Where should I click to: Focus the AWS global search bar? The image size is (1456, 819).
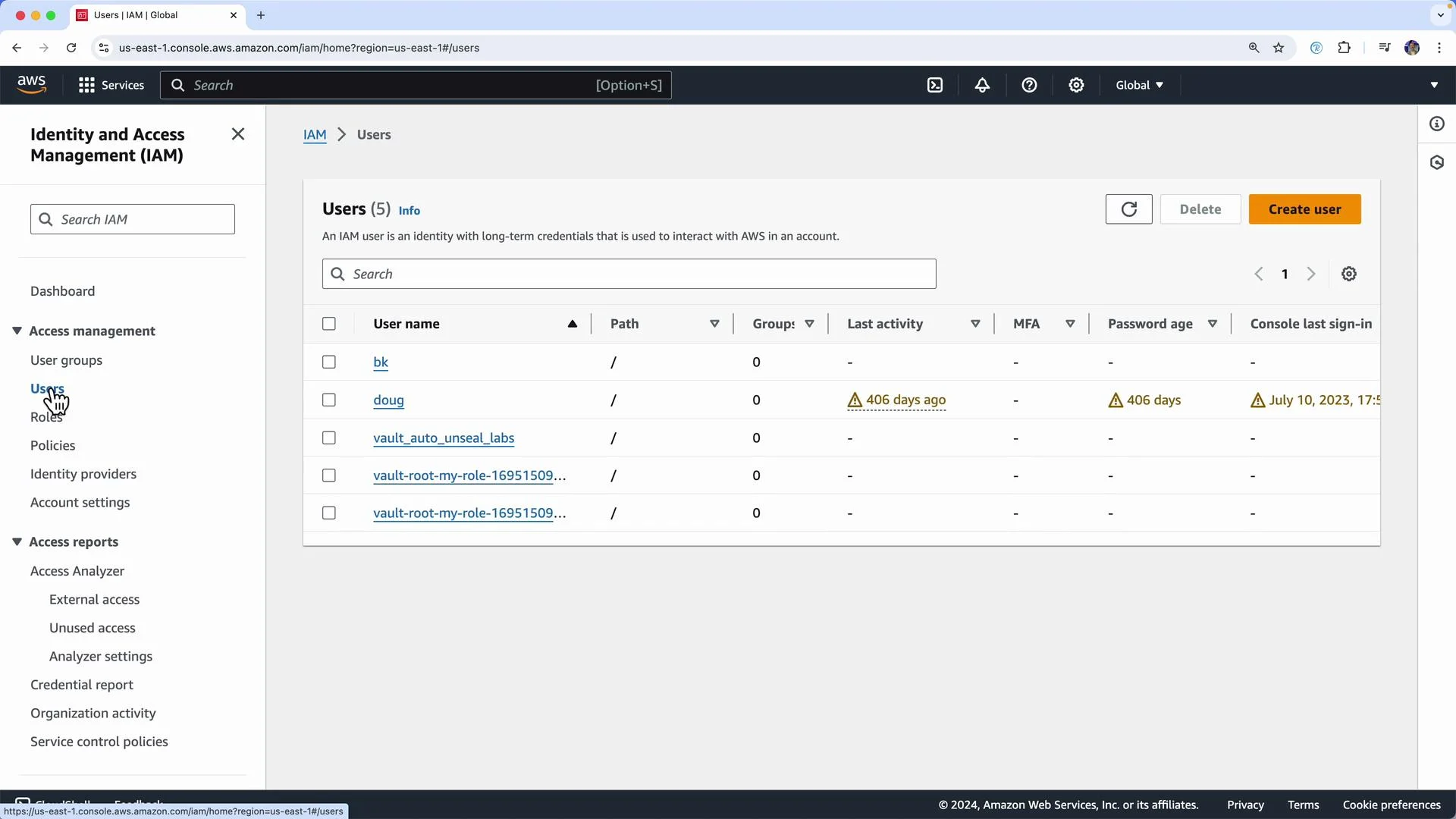[x=416, y=85]
